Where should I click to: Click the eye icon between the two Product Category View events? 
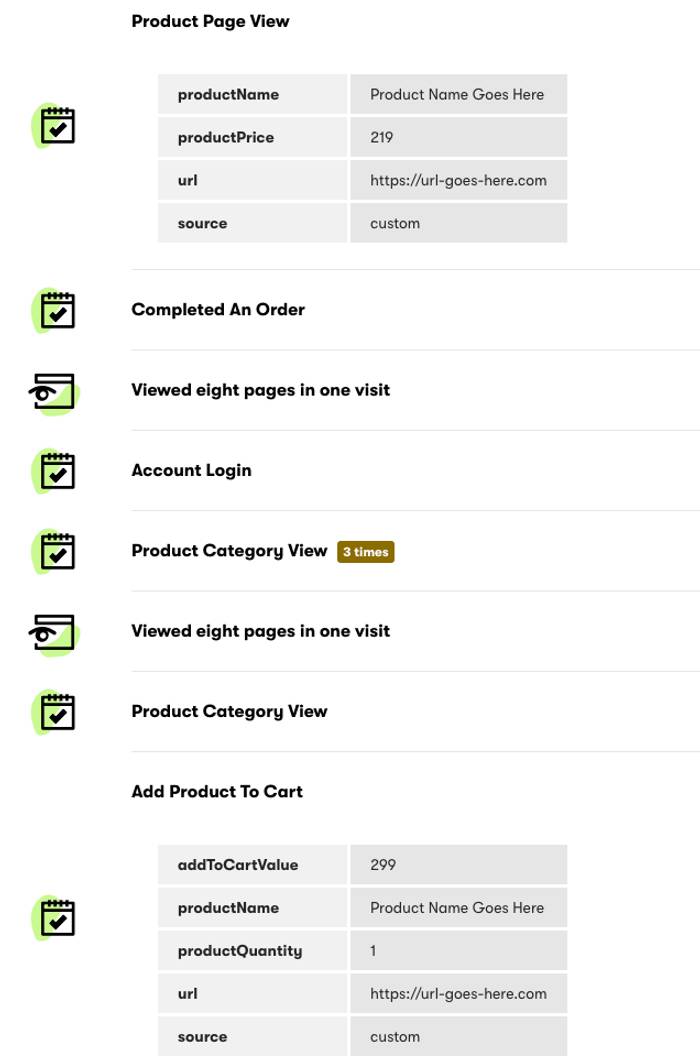53,632
